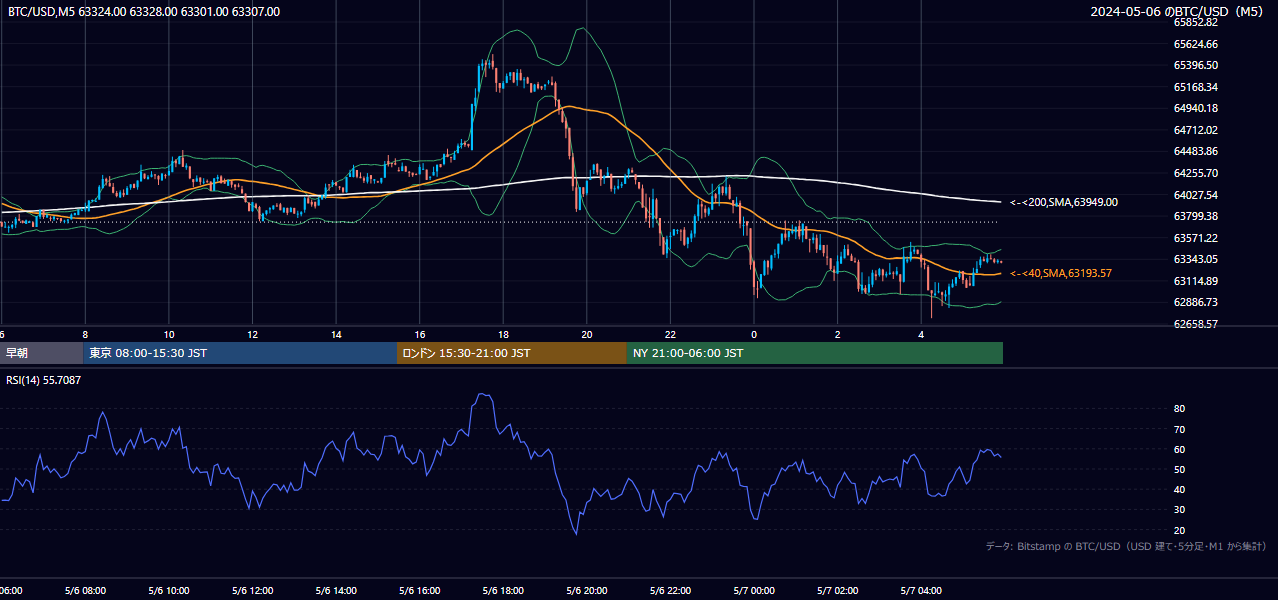The width and height of the screenshot is (1278, 600).
Task: Click the 2024-05-06 BTC/USD (M5) chart title
Action: point(1179,12)
